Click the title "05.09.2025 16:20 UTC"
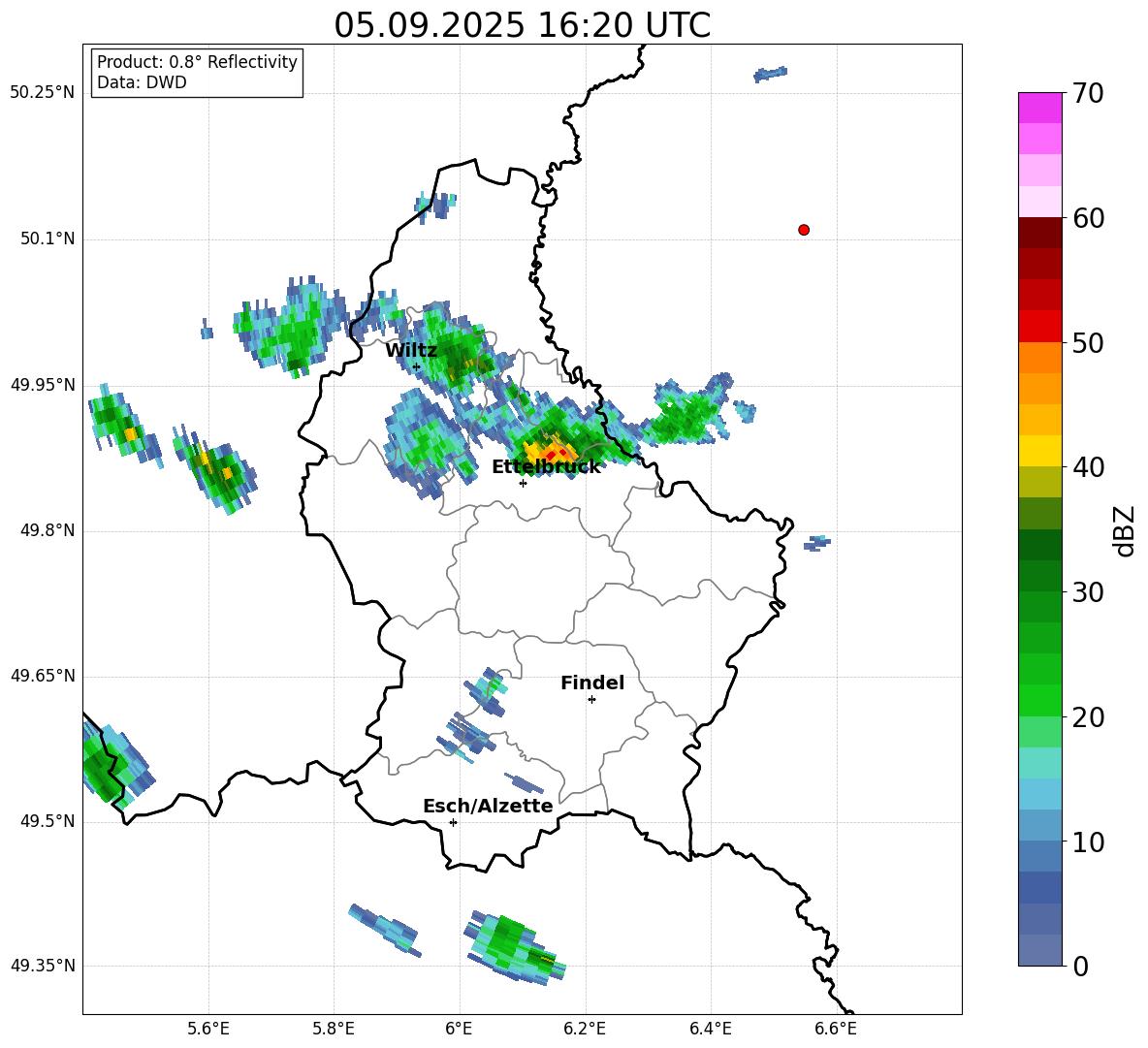 click(x=522, y=25)
